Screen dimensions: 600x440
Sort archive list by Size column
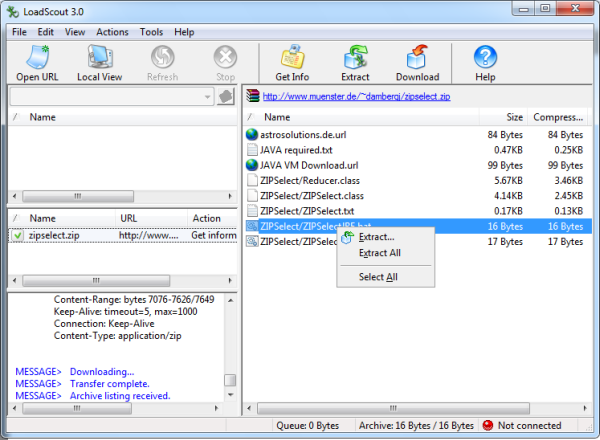click(x=504, y=117)
